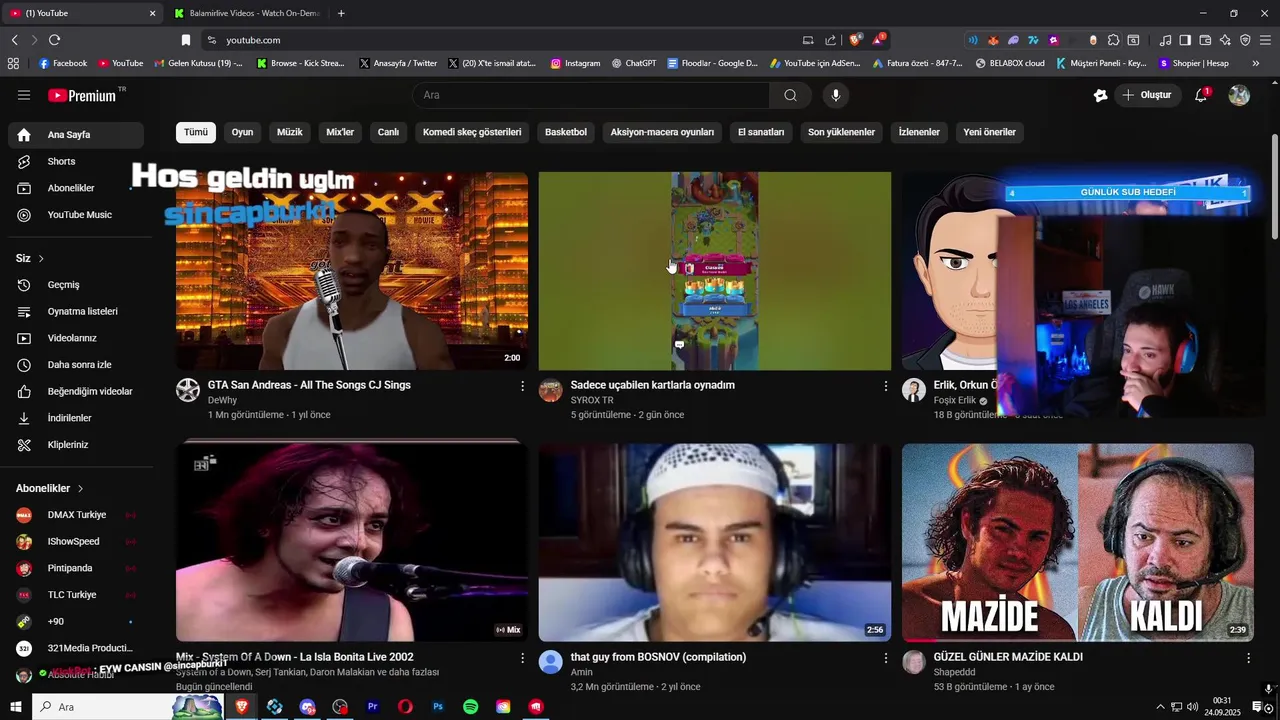
Task: Open the notifications bell
Action: click(1201, 95)
